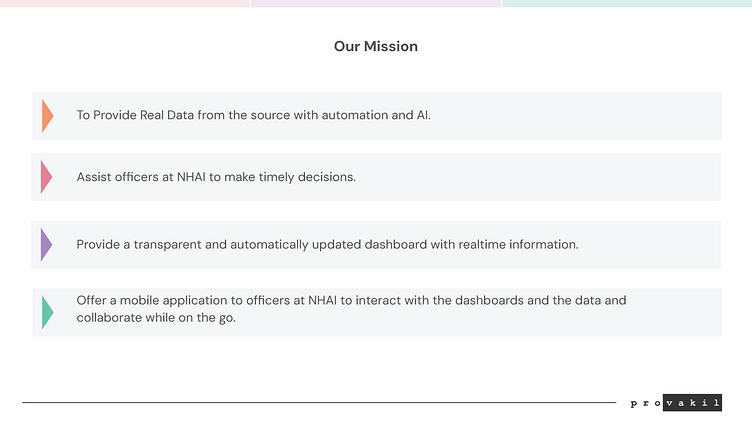The image size is (752, 423).
Task: Select the purple arrow bullet icon
Action: pyautogui.click(x=46, y=244)
